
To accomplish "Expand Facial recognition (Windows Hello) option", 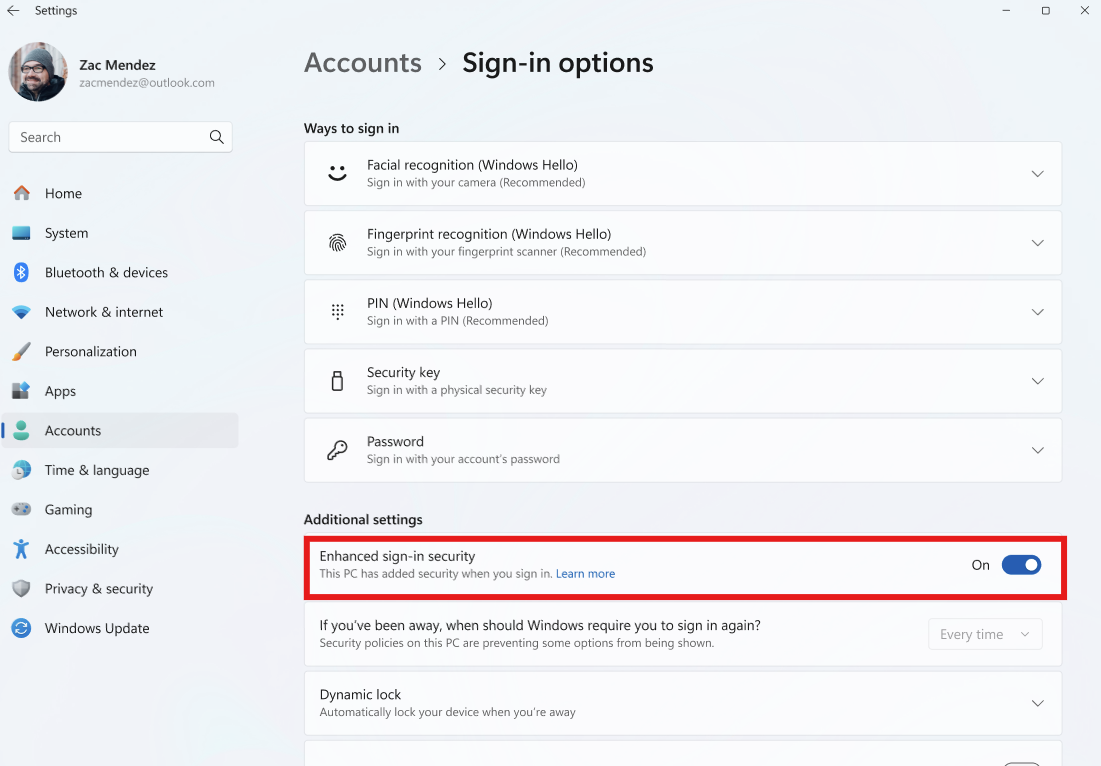I will 1037,174.
